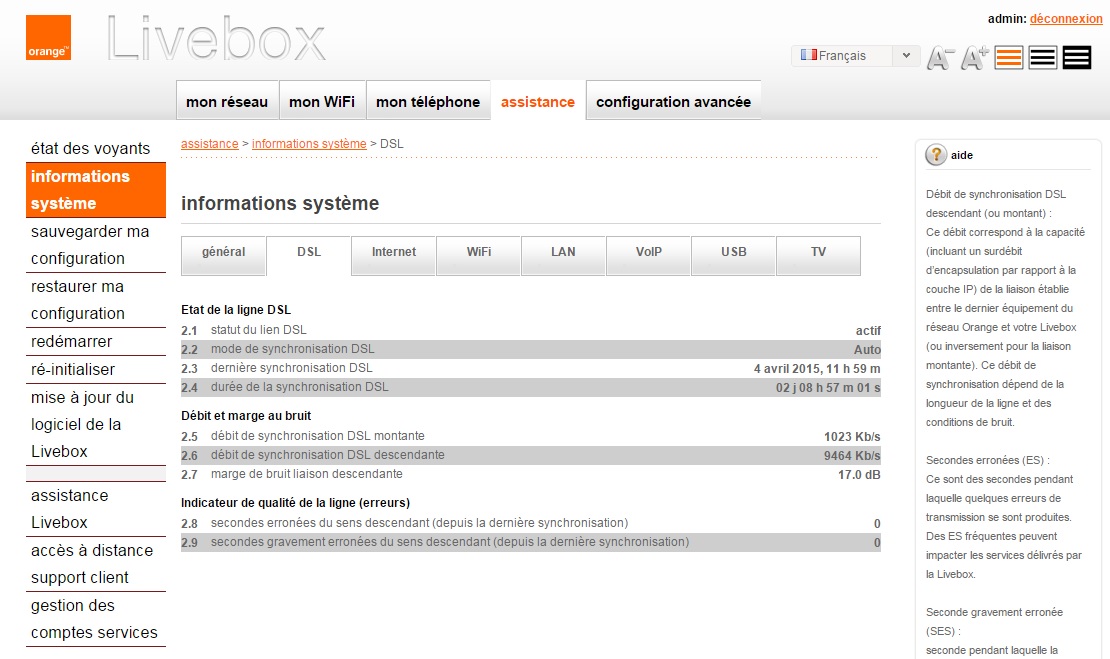This screenshot has width=1110, height=659.
Task: Switch to the WiFi sub-tab
Action: 479,255
